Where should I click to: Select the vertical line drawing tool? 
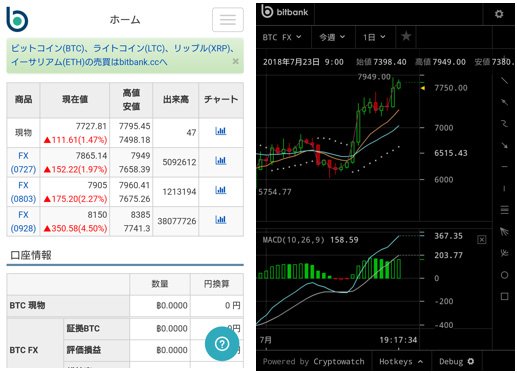(x=505, y=189)
